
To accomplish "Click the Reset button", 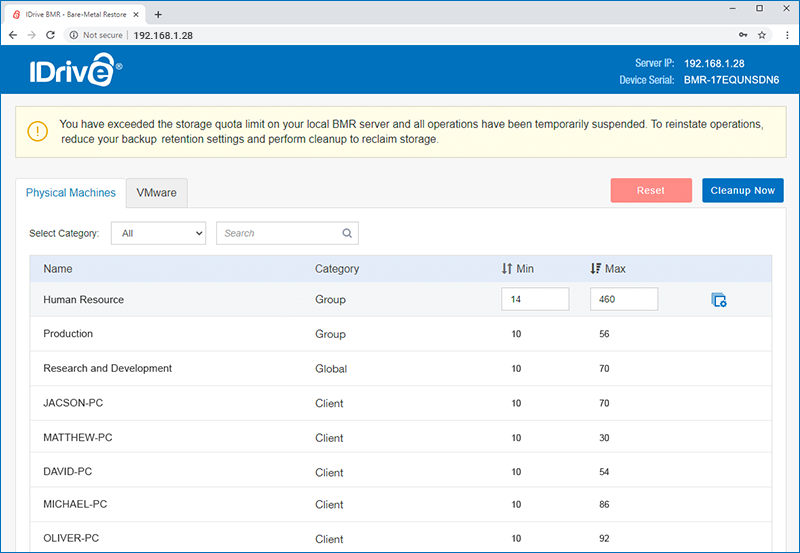I will click(651, 190).
